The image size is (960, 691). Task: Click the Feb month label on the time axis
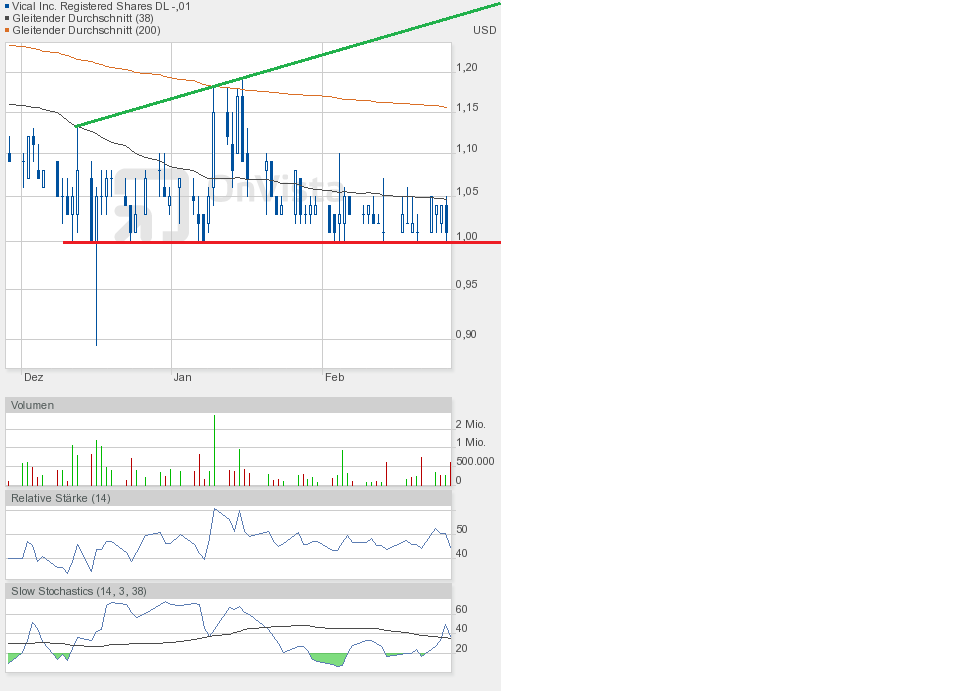(334, 377)
